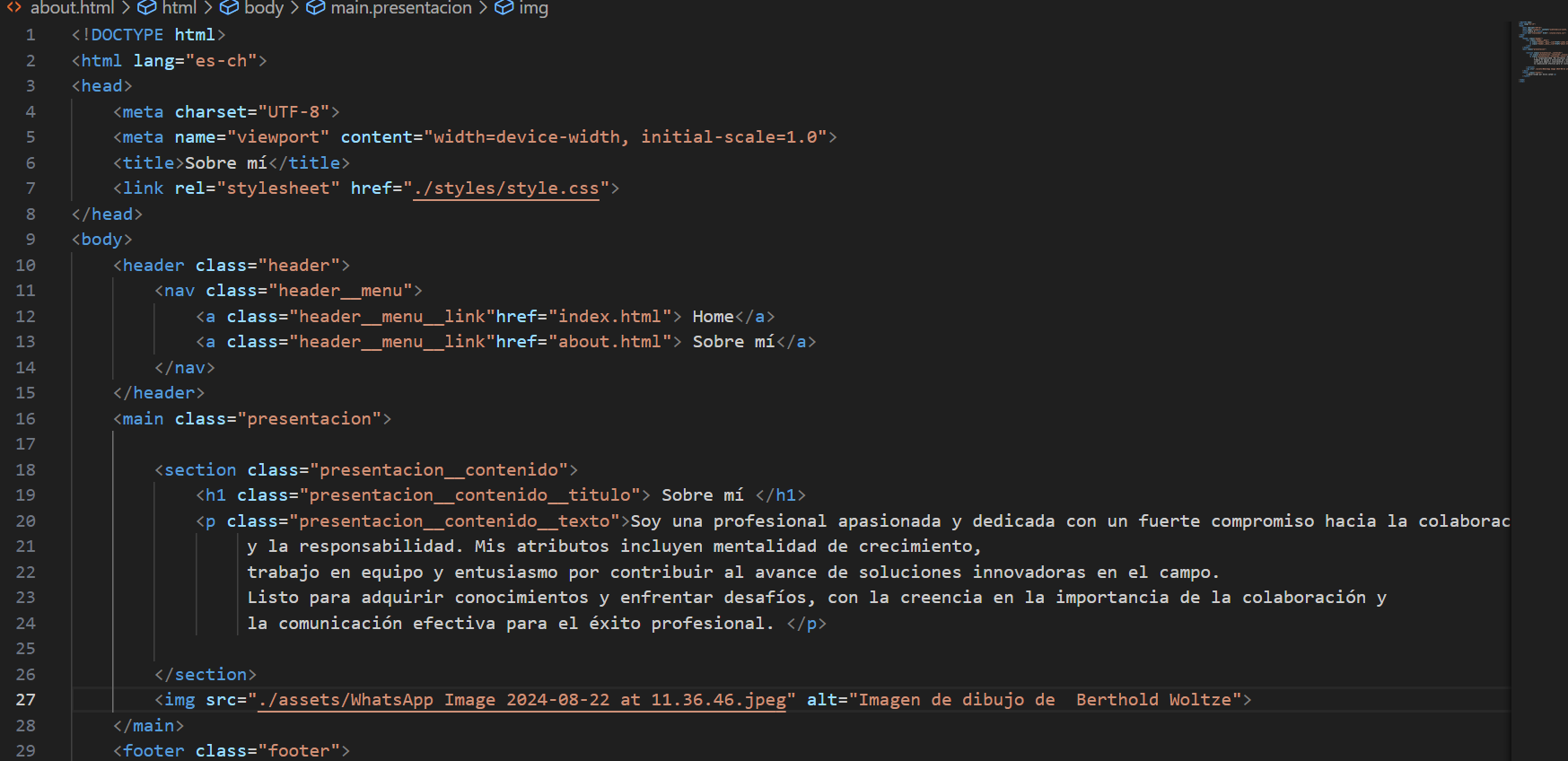Image resolution: width=1568 pixels, height=761 pixels.
Task: Click the title text "Sobre mí" on line 6
Action: [226, 163]
